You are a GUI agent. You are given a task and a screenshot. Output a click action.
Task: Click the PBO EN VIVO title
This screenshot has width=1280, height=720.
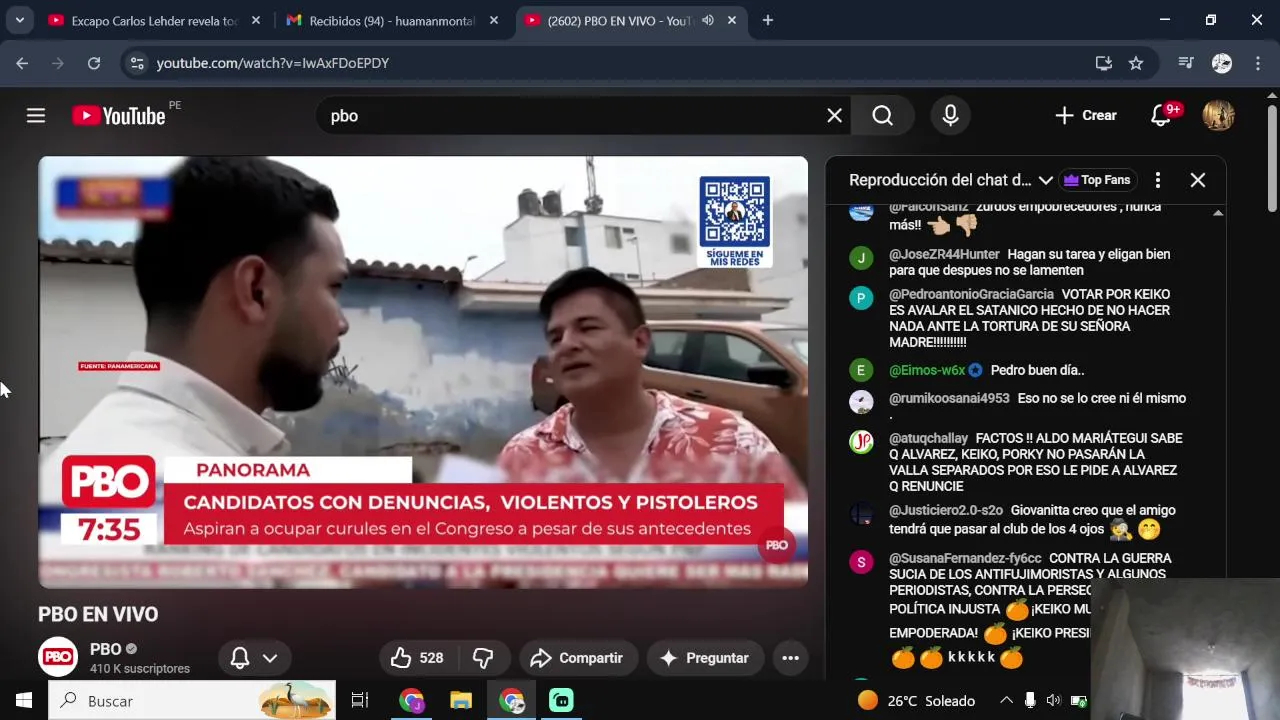click(98, 614)
